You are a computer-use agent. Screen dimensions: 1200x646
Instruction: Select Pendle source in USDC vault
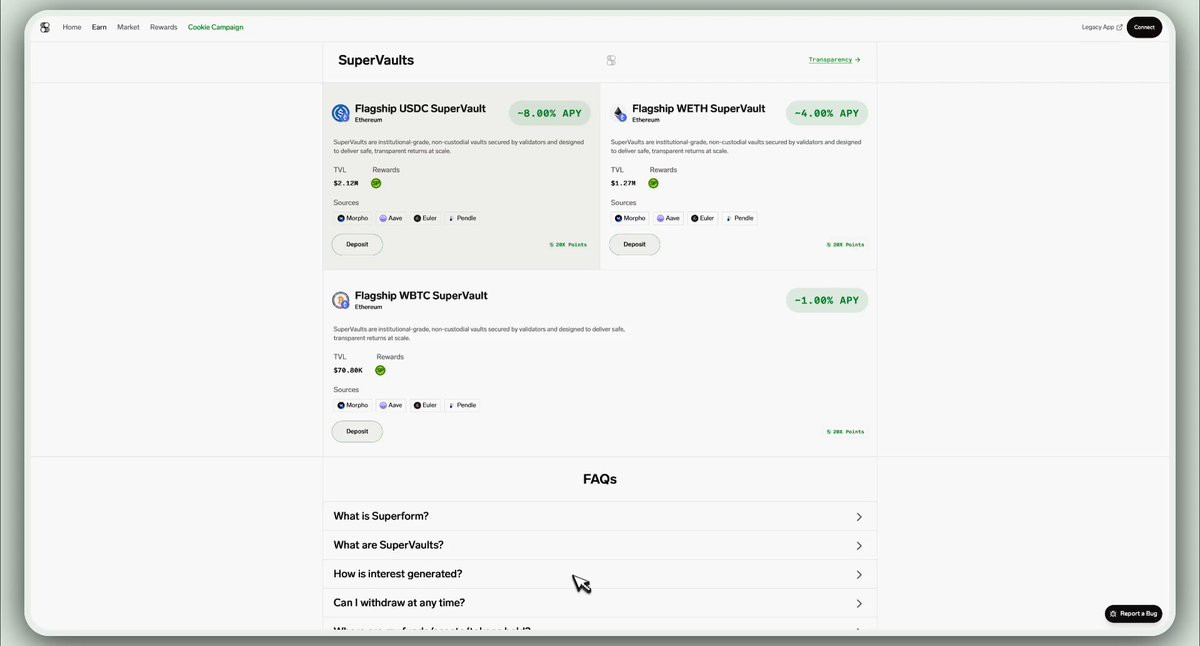tap(462, 218)
